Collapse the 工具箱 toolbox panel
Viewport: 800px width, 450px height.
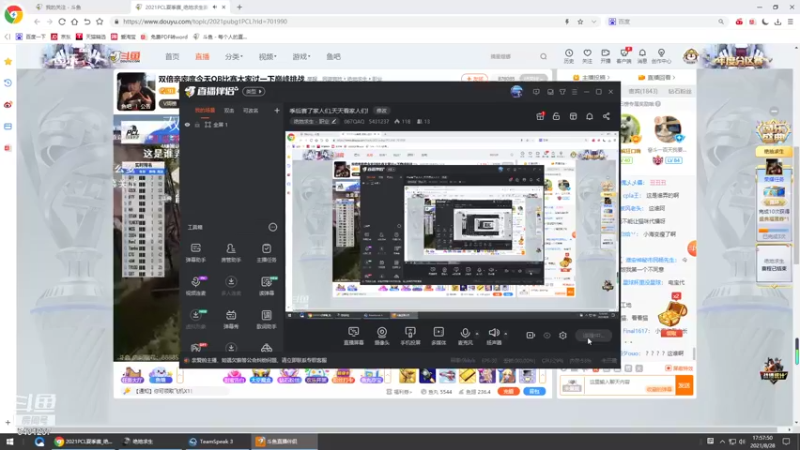tap(273, 227)
